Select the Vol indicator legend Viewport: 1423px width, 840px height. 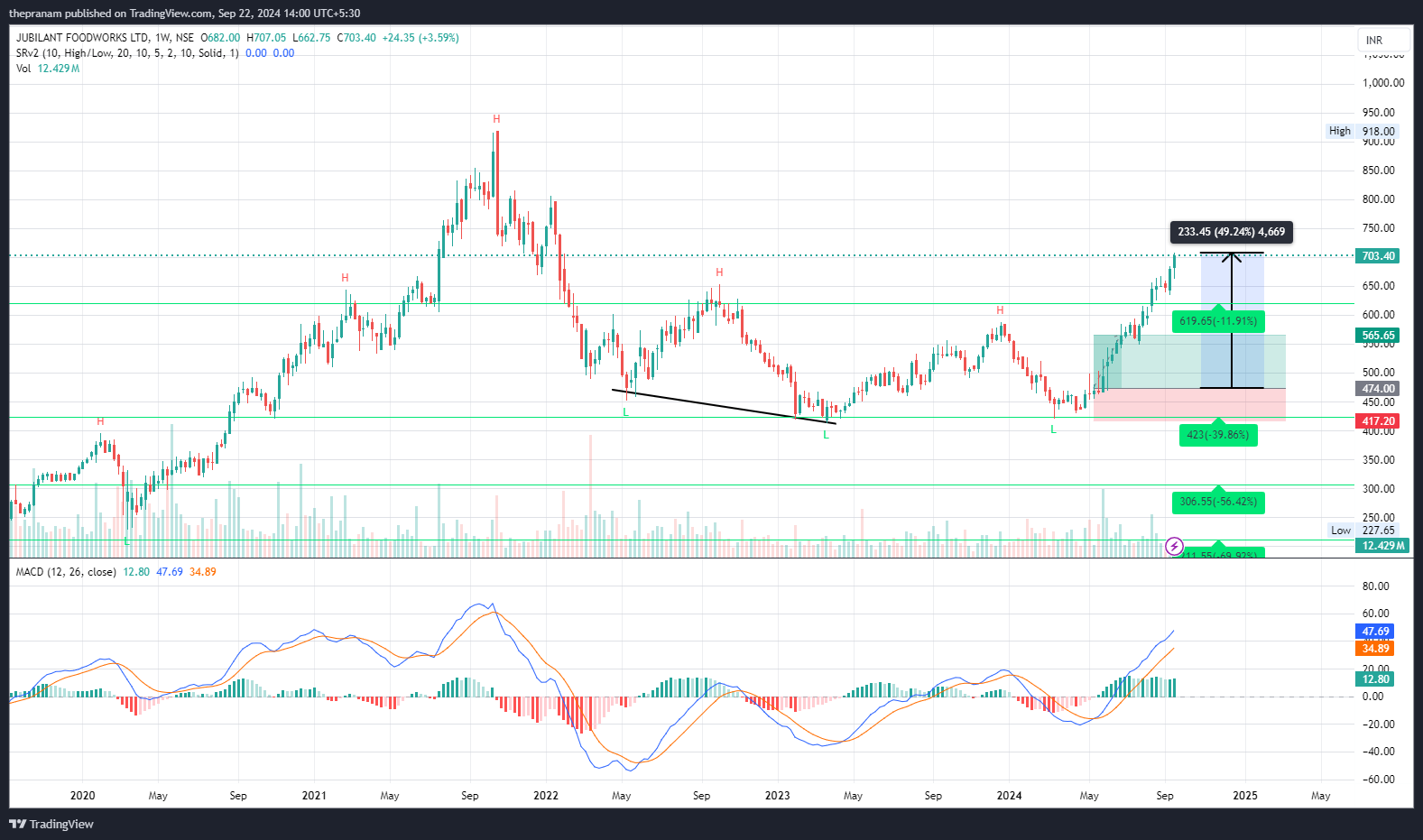(x=23, y=69)
